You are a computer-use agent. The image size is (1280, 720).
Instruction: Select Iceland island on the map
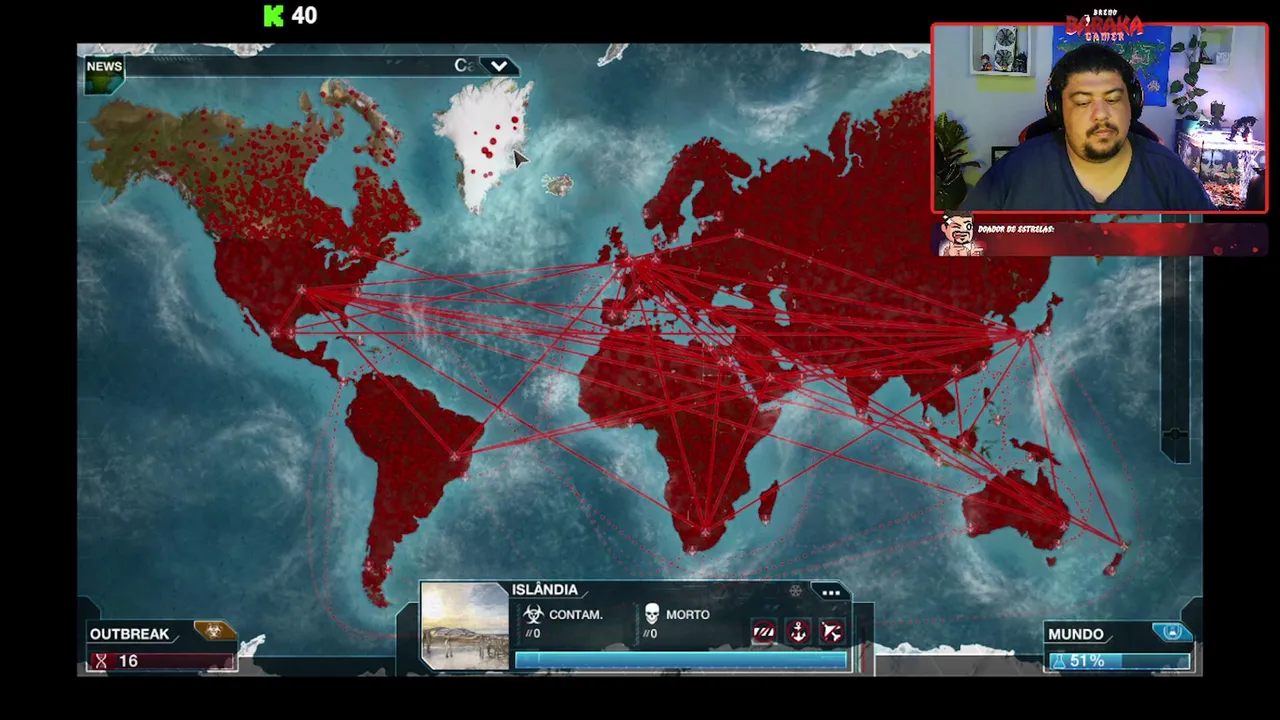click(x=557, y=185)
